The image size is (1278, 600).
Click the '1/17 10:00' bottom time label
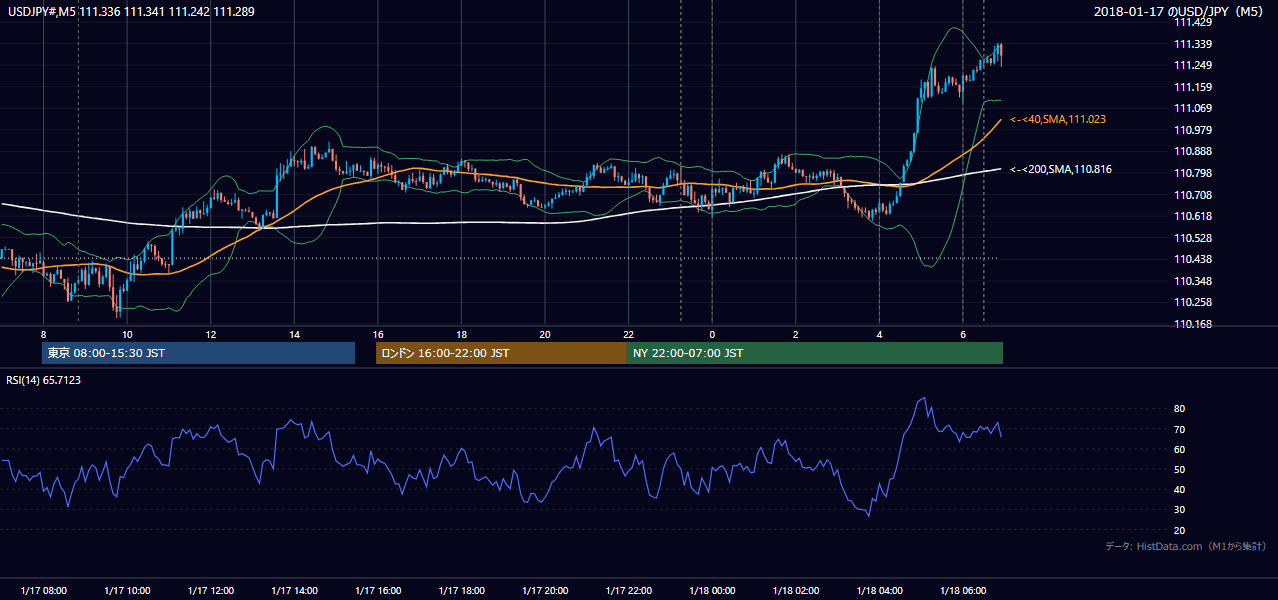(127, 590)
